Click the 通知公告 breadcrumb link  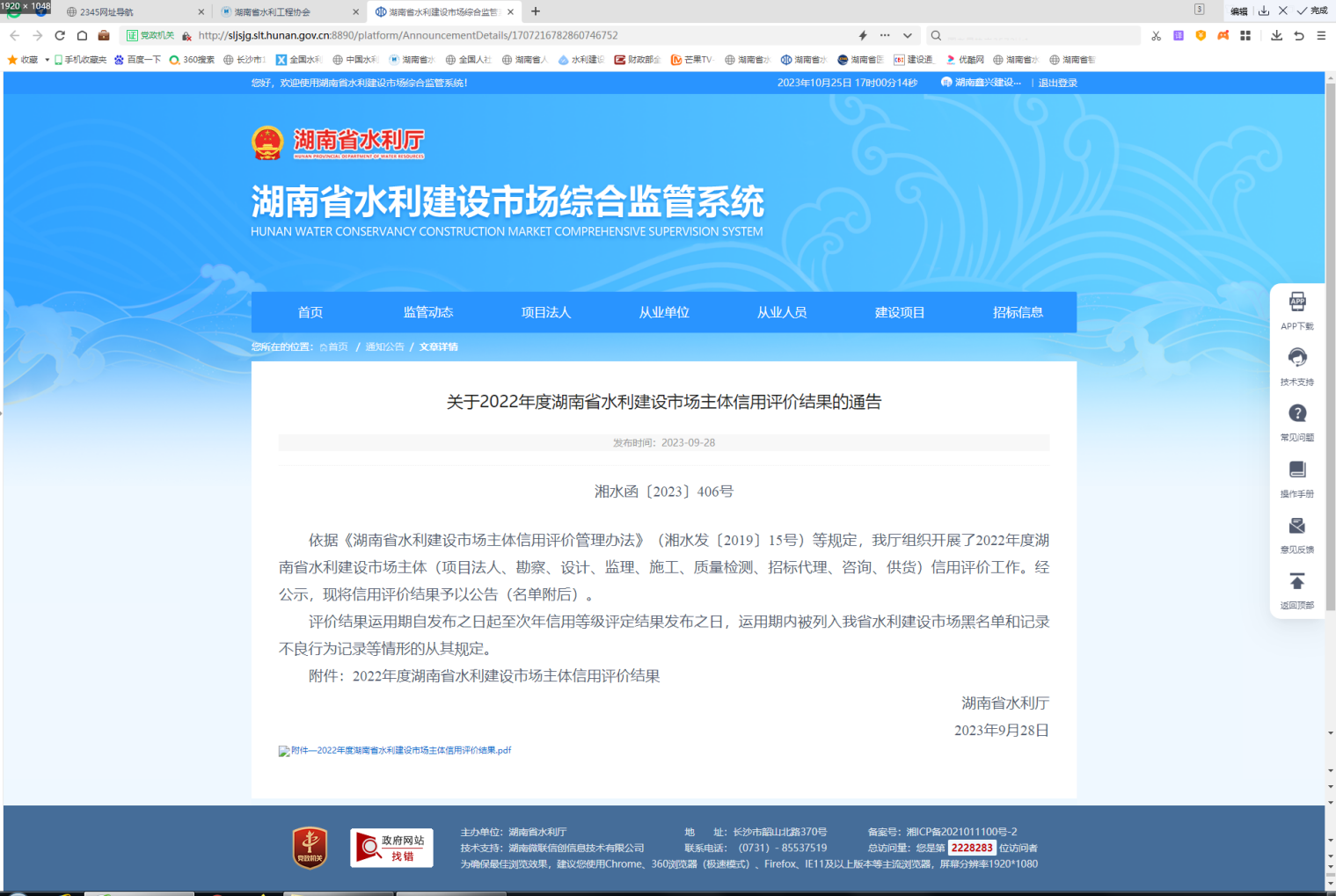384,347
